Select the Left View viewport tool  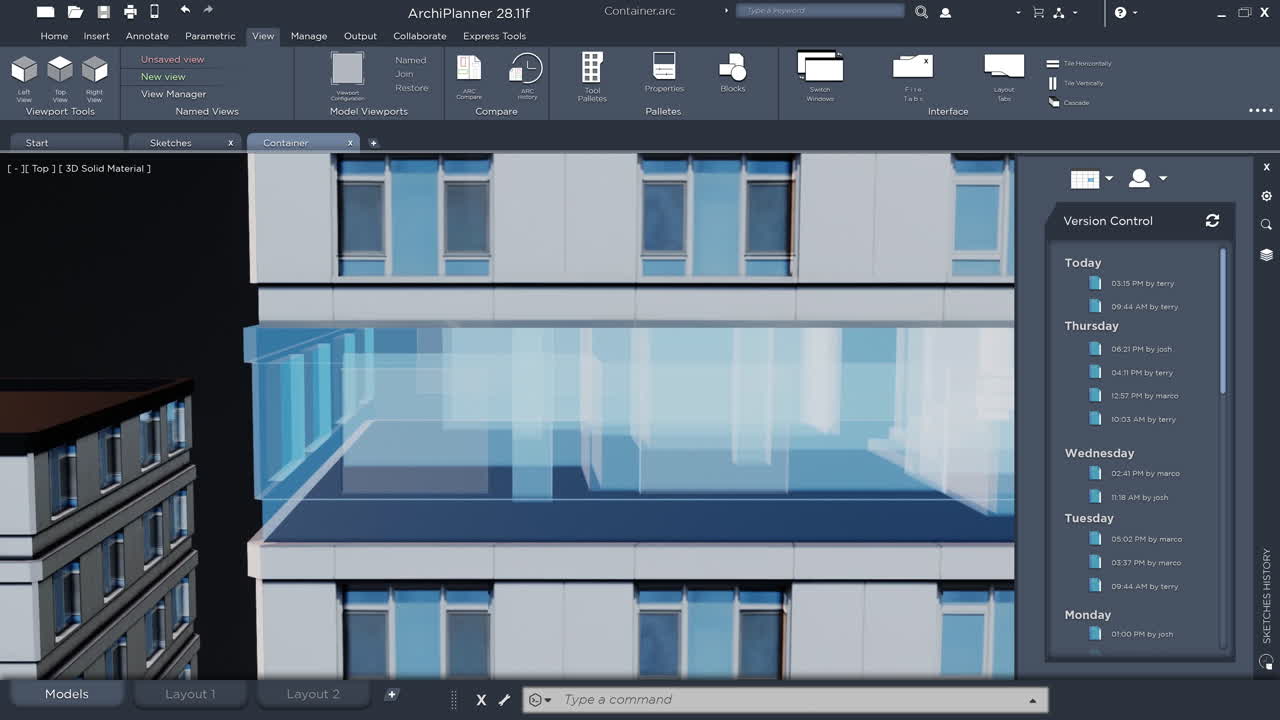click(23, 75)
